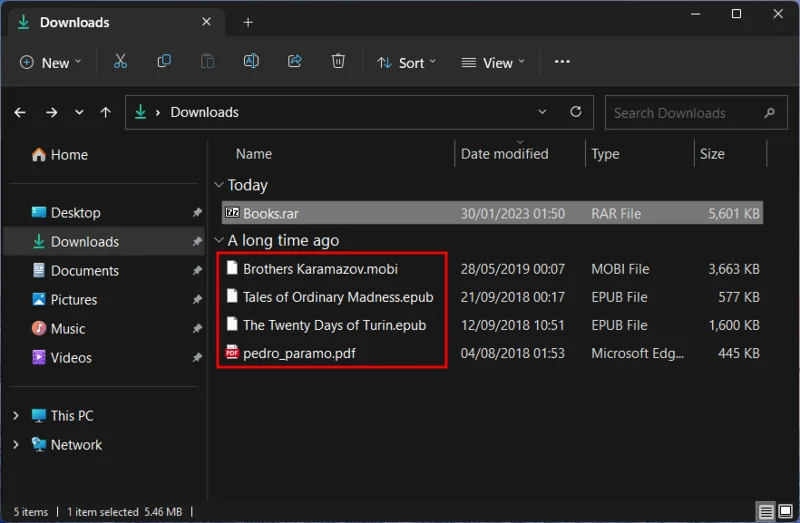The width and height of the screenshot is (800, 523).
Task: Click the Cut scissors icon in toolbar
Action: click(120, 62)
